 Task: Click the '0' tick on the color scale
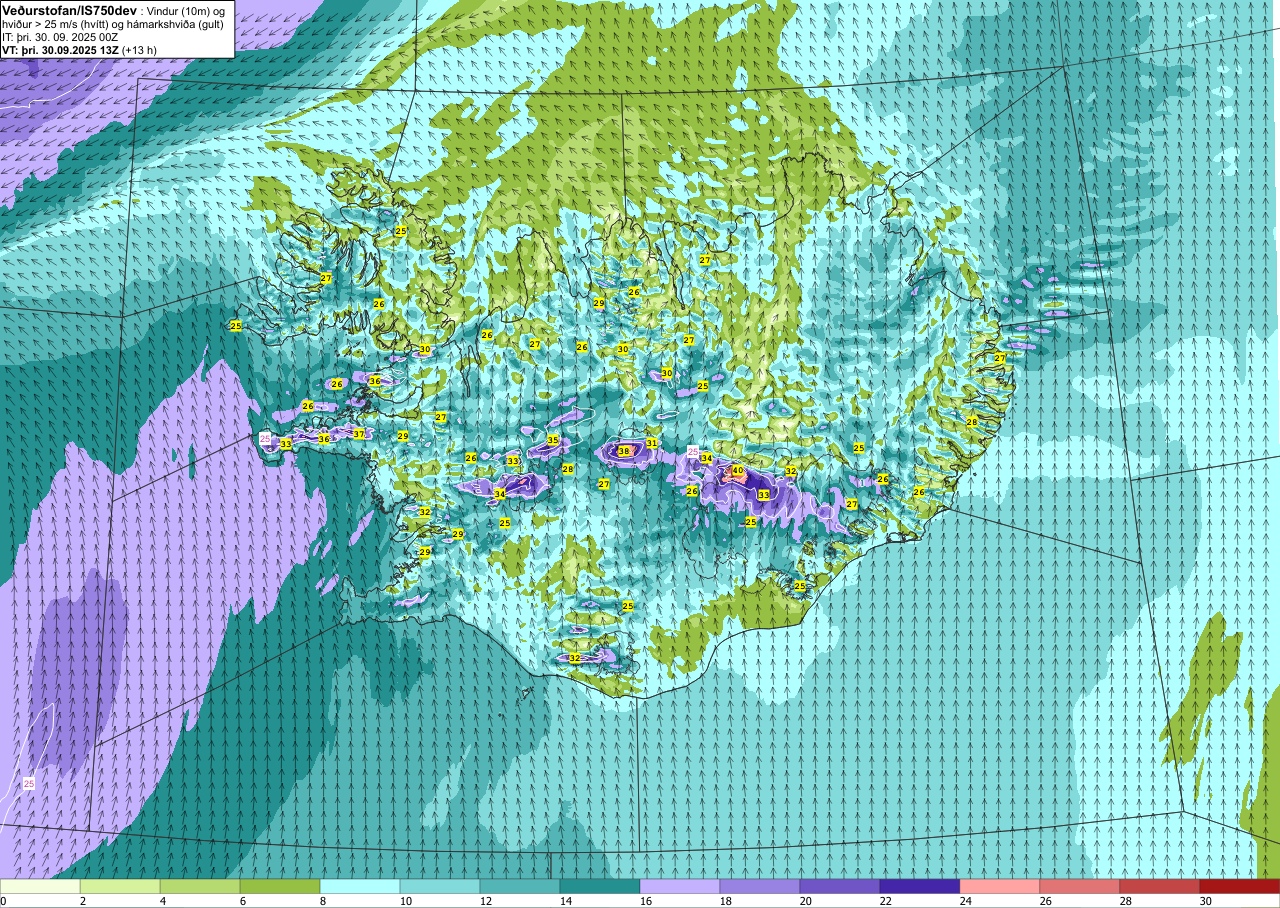[3, 901]
